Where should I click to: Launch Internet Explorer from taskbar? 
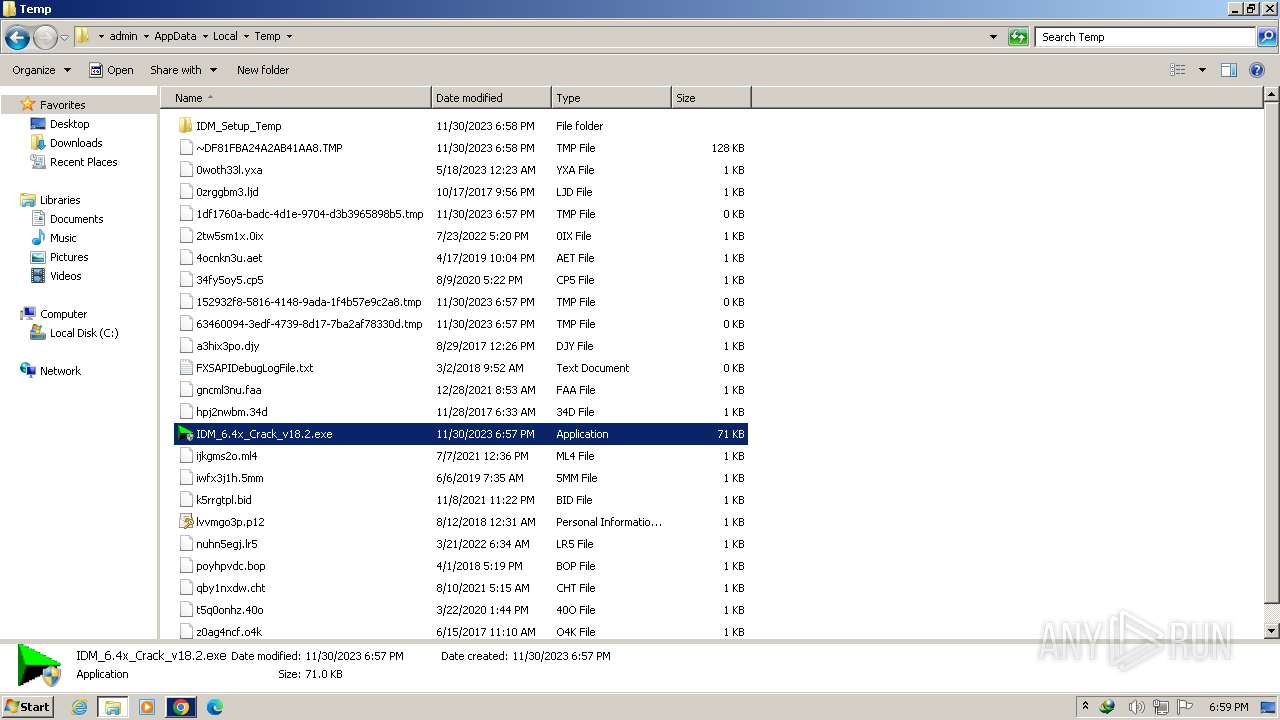click(80, 707)
